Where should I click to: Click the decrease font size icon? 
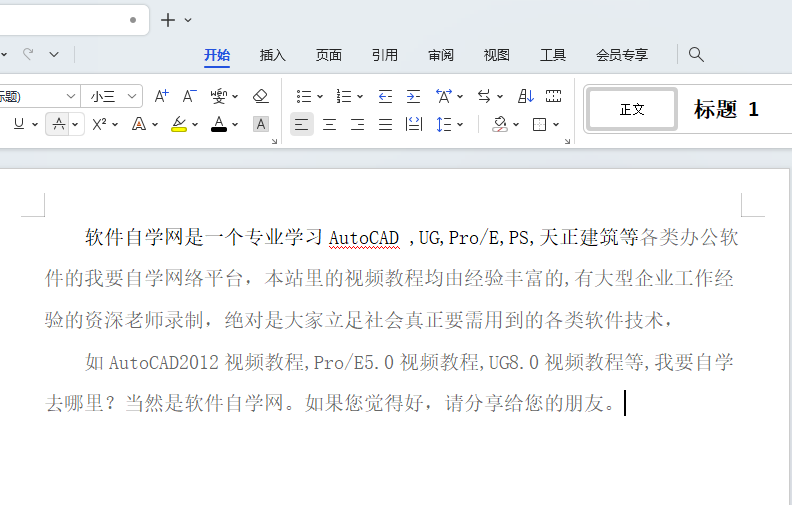[x=189, y=96]
